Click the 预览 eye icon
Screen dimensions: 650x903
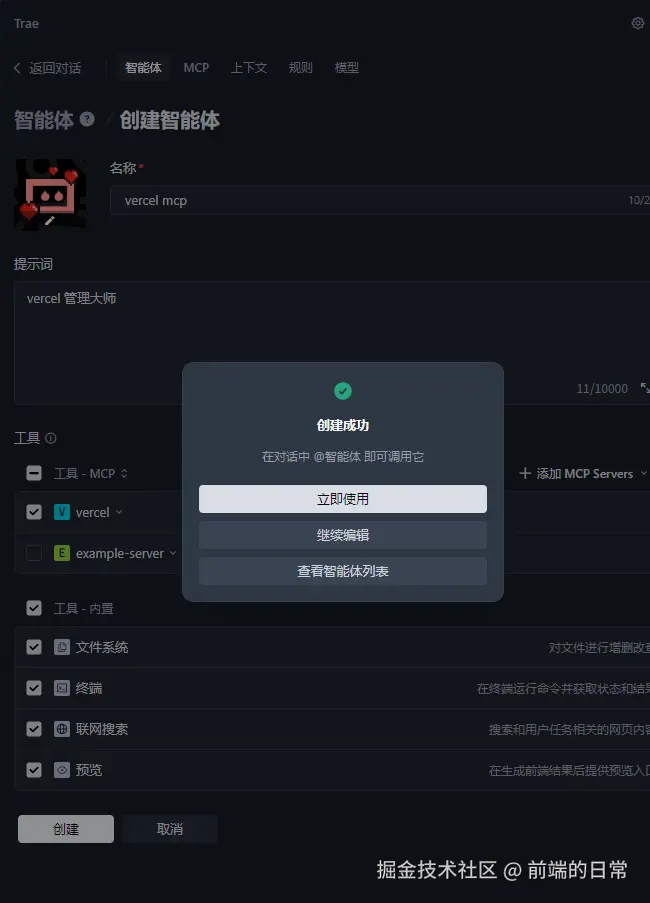point(62,769)
